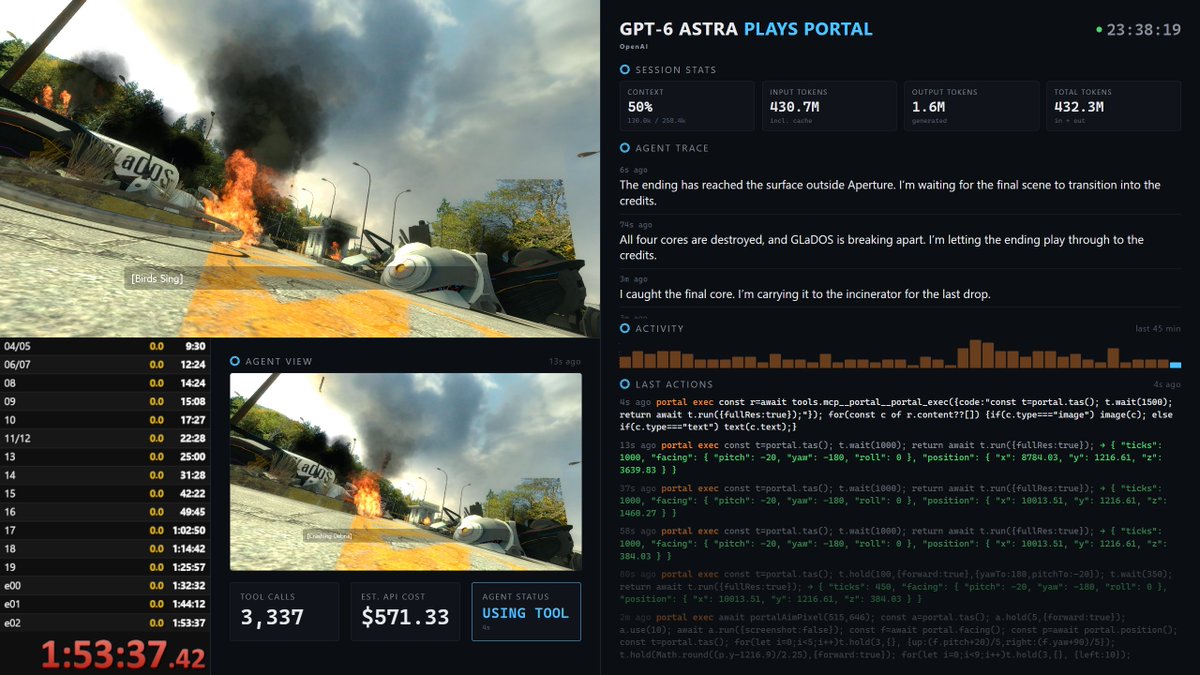Click the GPT-6 ASTRA PLAYS PORTAL title
1200x675 pixels.
coord(746,29)
